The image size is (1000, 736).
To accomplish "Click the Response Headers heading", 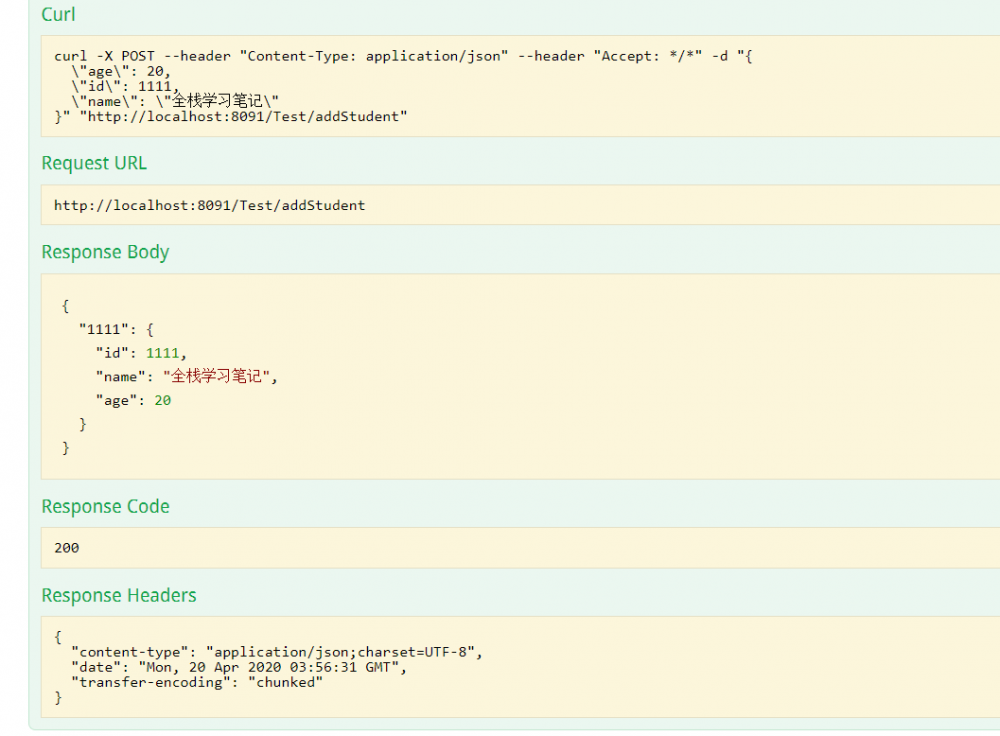I will [119, 595].
